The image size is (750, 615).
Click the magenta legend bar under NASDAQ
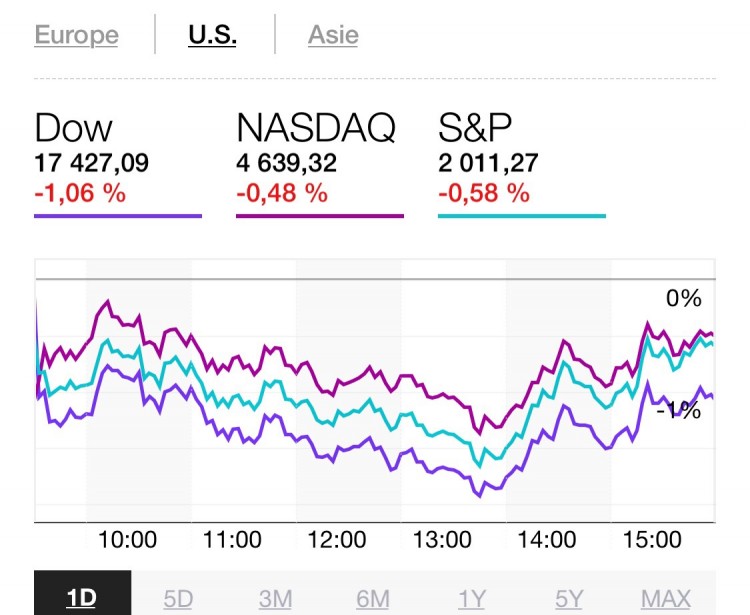(320, 215)
